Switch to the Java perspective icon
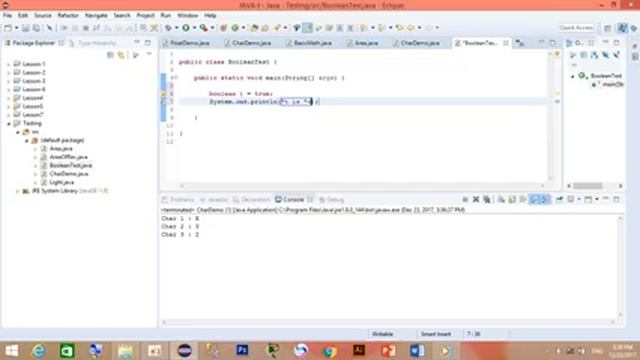The width and height of the screenshot is (640, 360). [622, 28]
